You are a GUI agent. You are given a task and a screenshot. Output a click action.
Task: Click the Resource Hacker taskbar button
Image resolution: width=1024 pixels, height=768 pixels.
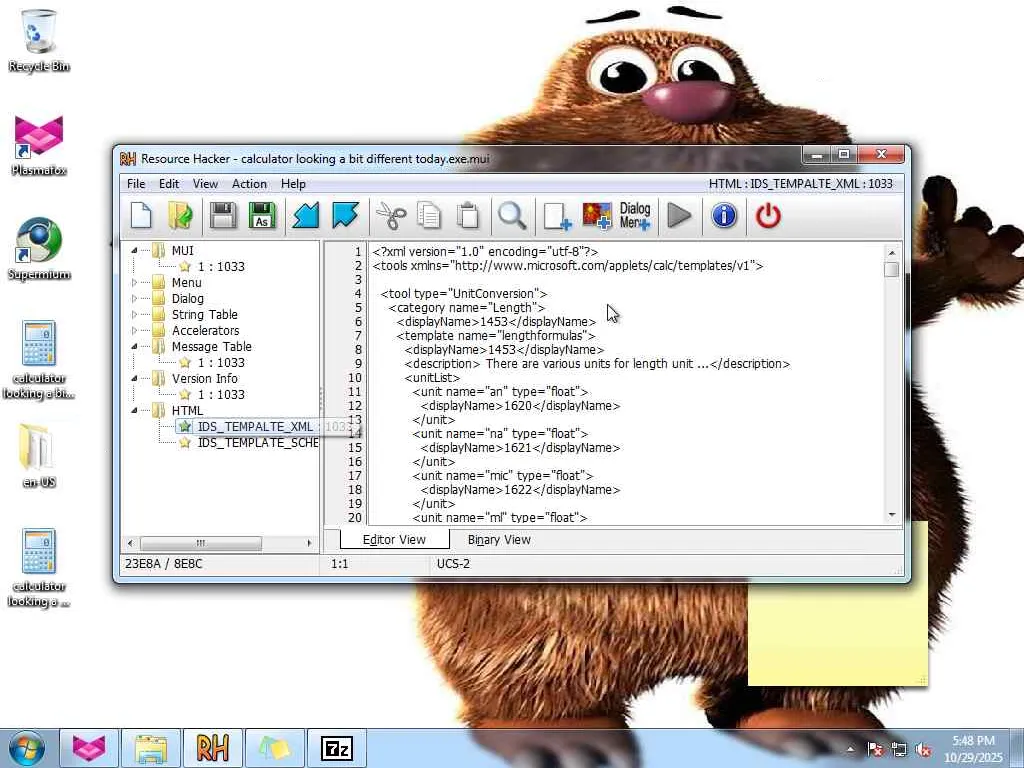point(212,748)
